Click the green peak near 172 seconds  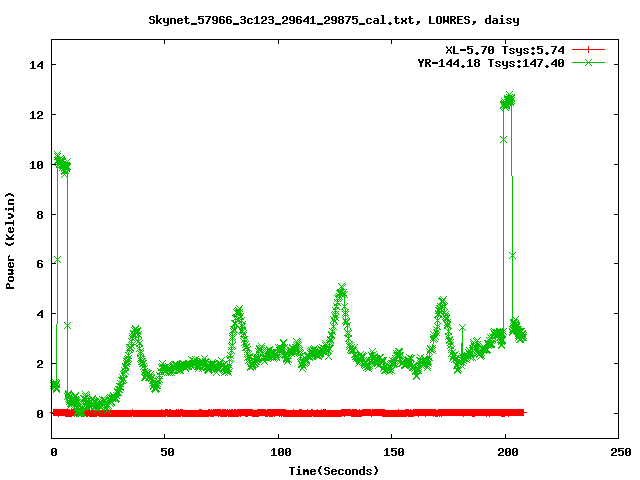[442, 303]
